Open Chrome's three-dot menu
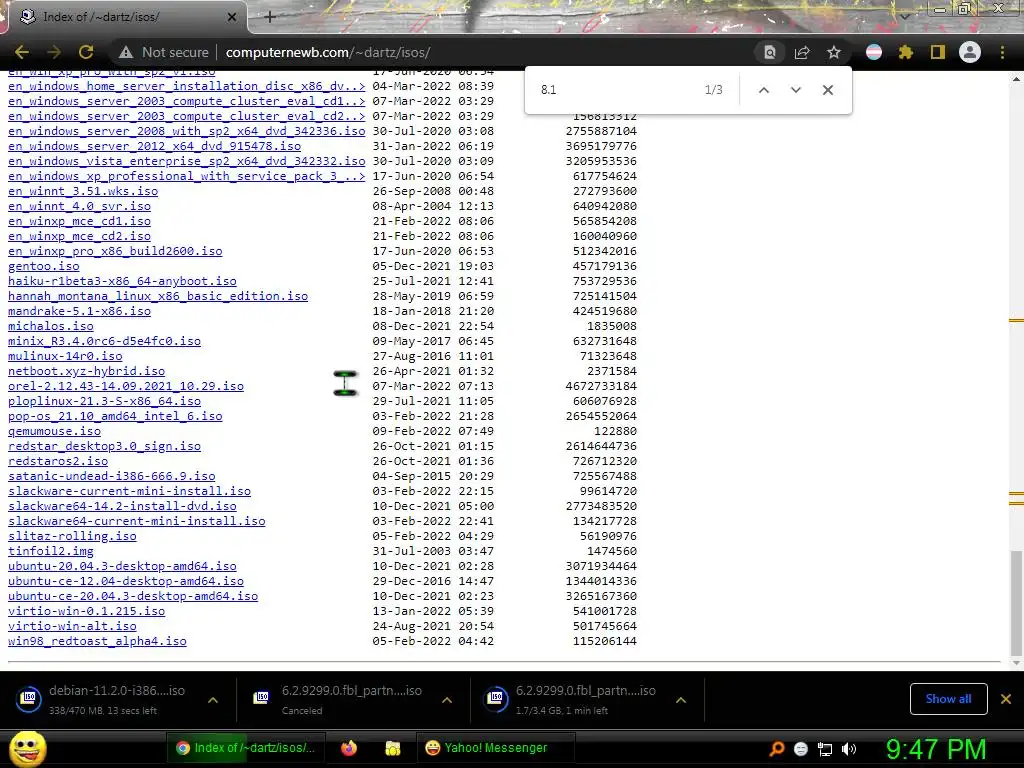 (x=1002, y=52)
